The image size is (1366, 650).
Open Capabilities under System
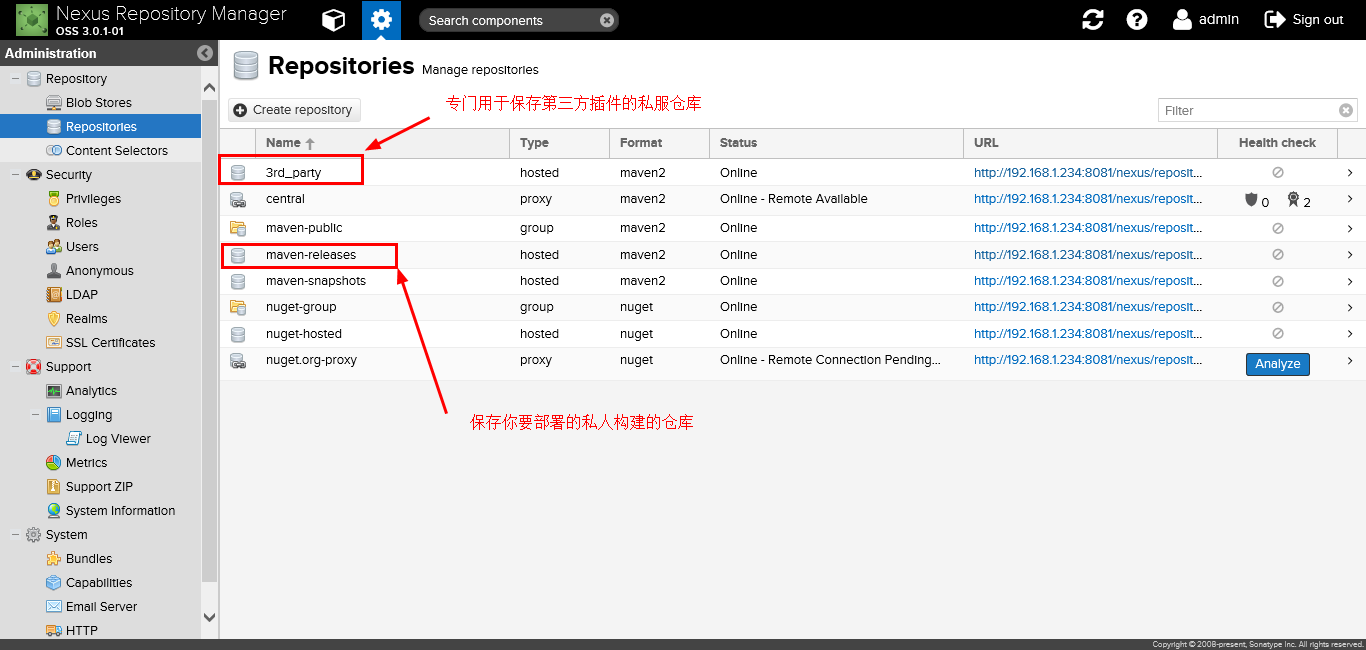[x=99, y=583]
